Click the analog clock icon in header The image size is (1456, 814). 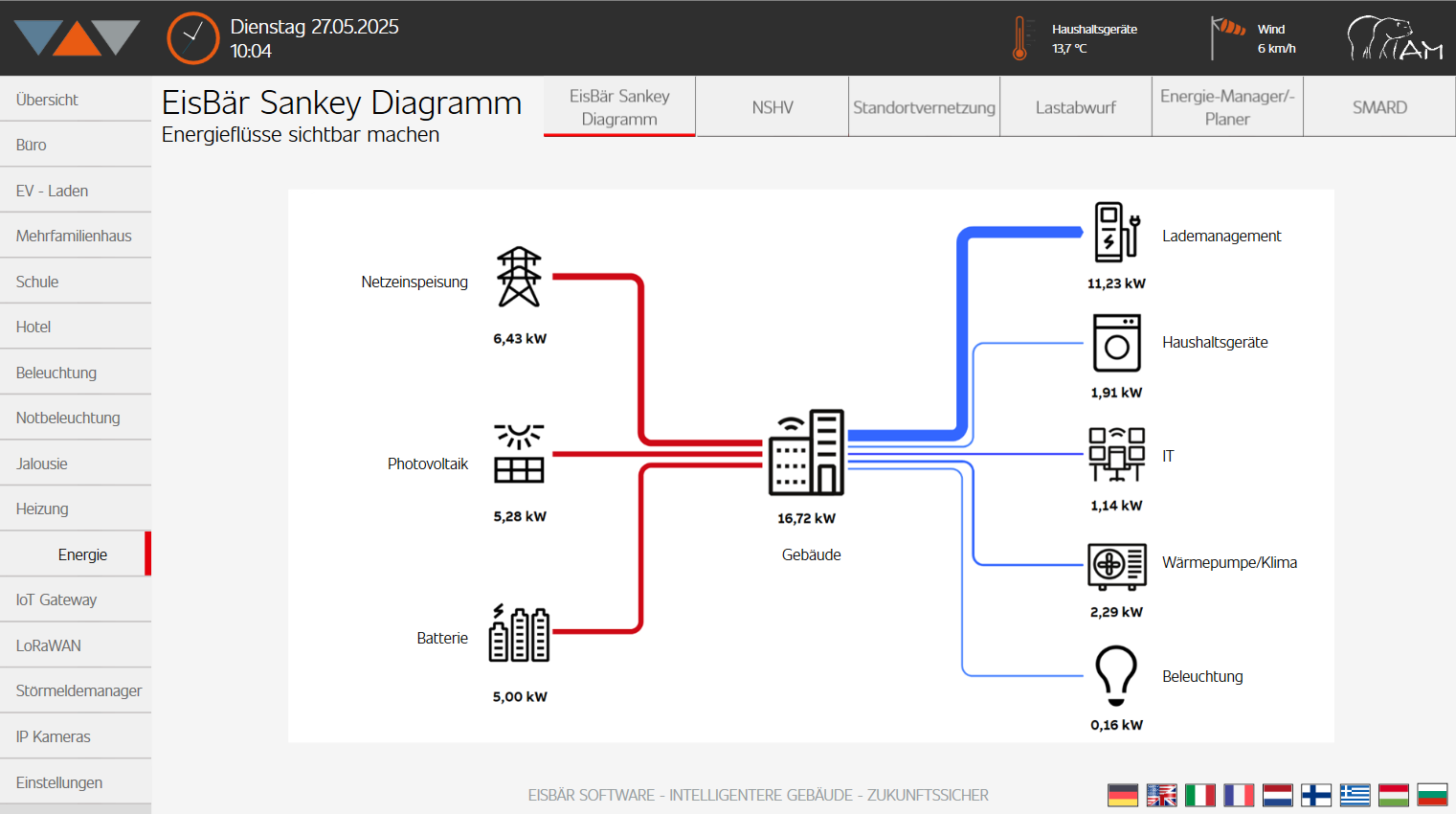(x=193, y=38)
